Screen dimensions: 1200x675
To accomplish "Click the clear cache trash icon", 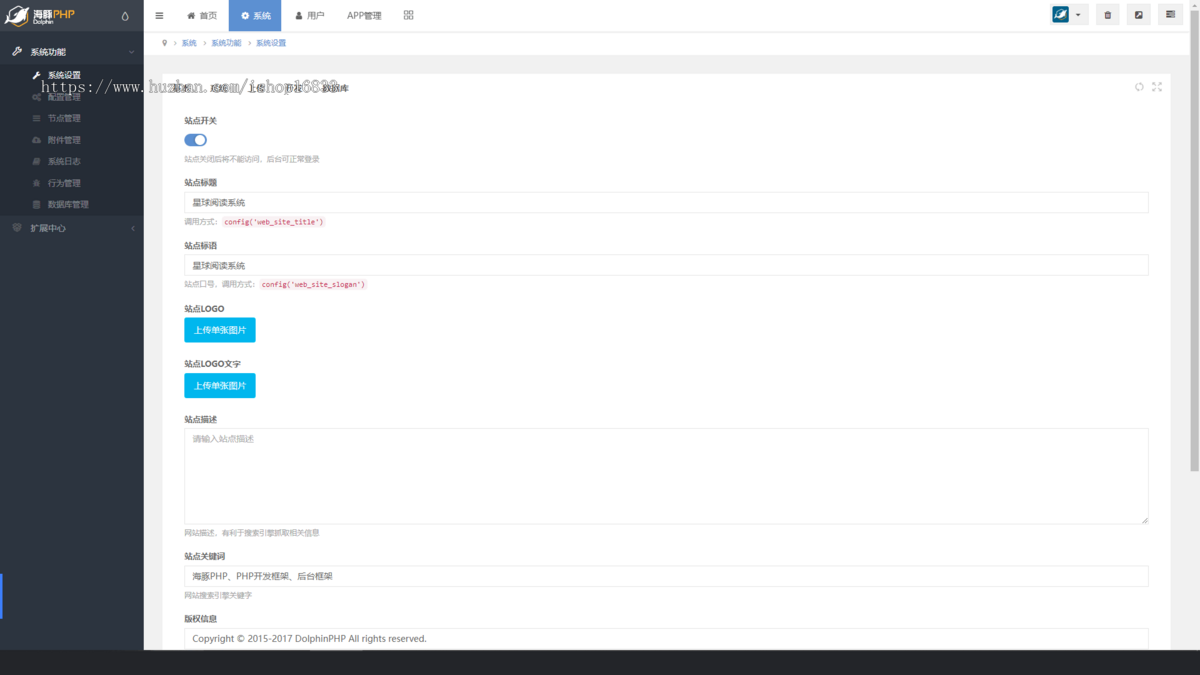I will (x=1107, y=15).
